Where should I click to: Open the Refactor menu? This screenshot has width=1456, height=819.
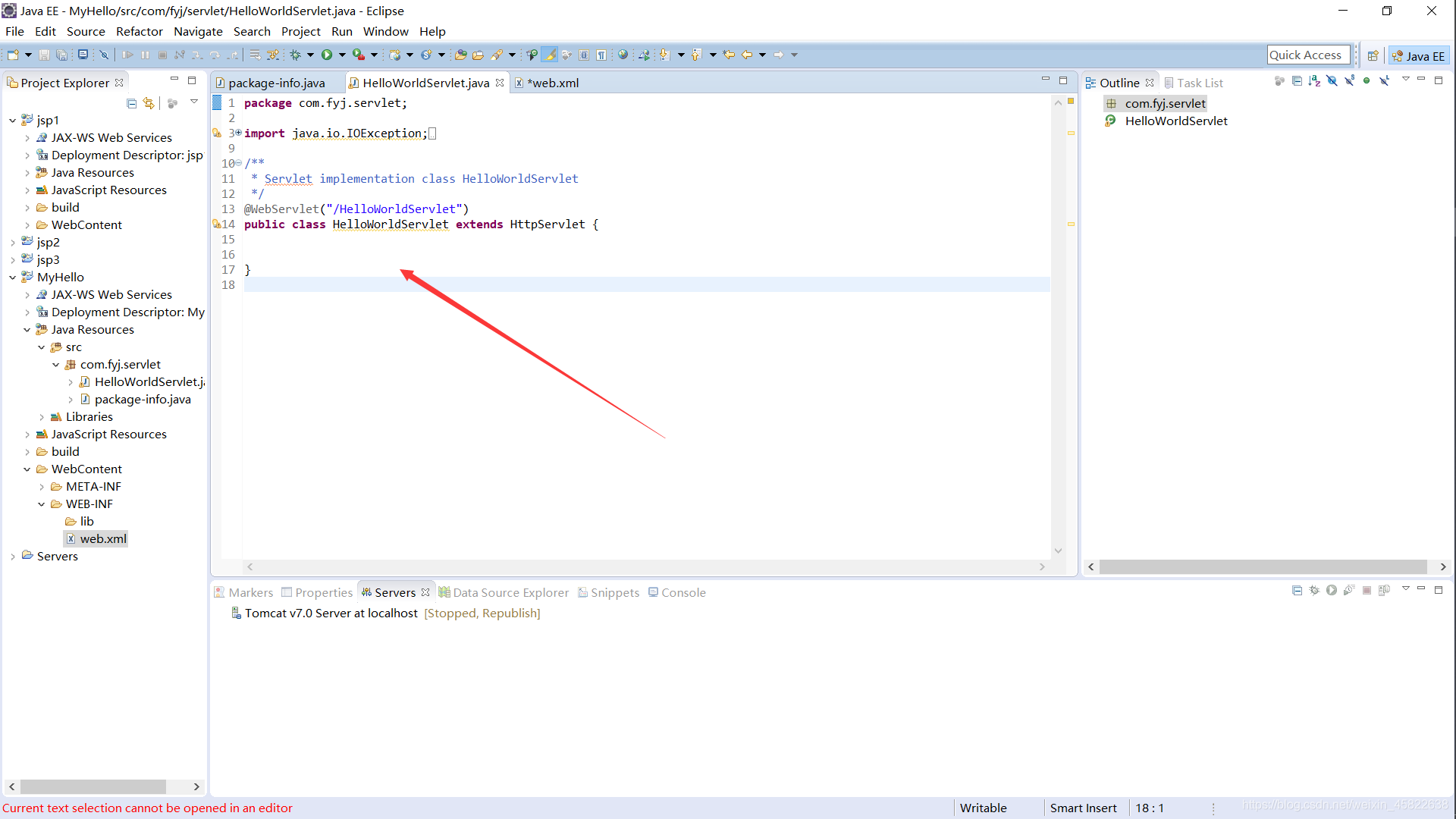tap(139, 31)
